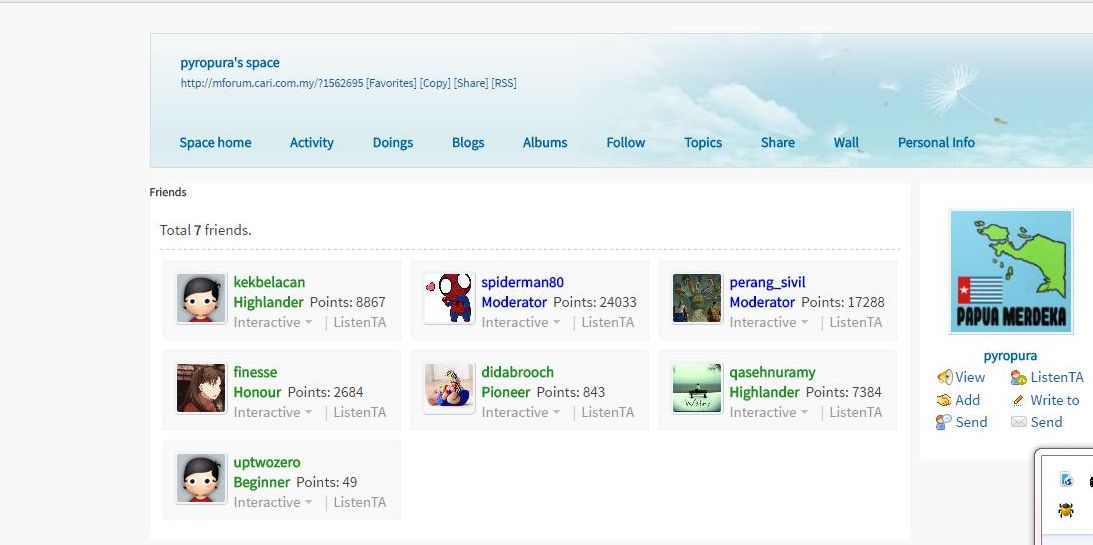Open uptwozero's username link
The width and height of the screenshot is (1093, 545).
pos(267,462)
